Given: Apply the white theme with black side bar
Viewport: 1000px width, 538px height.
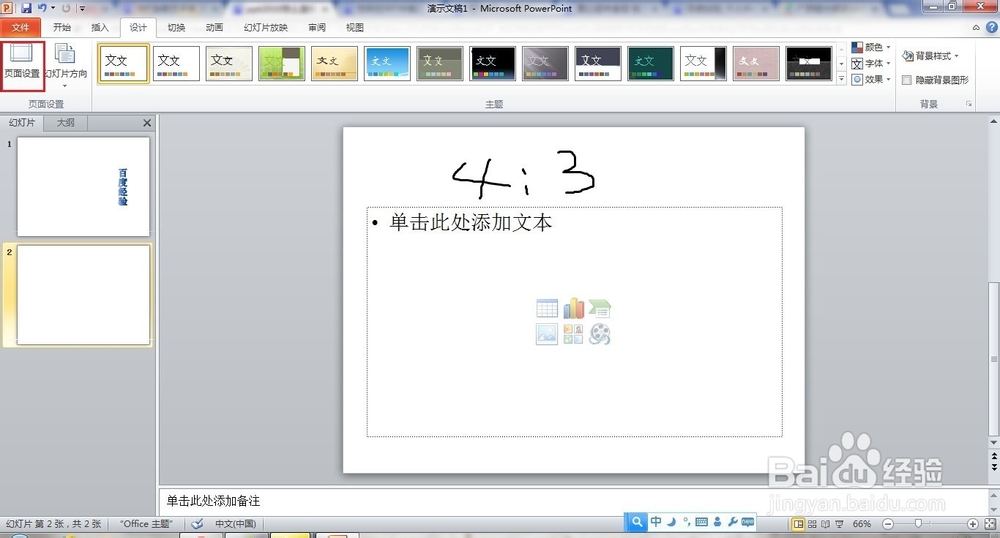Looking at the screenshot, I should point(703,63).
